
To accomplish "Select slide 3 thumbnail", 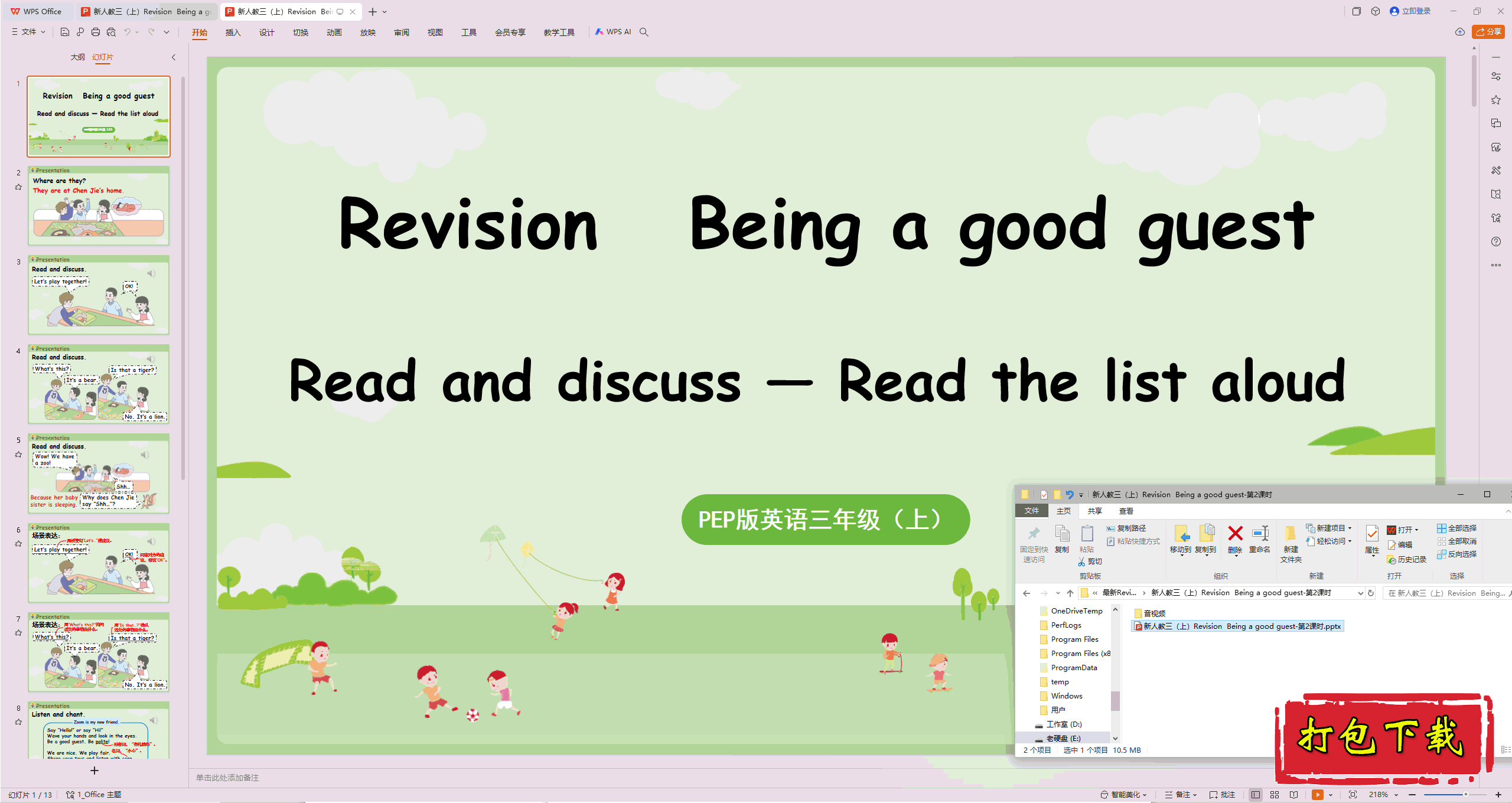I will pyautogui.click(x=99, y=295).
